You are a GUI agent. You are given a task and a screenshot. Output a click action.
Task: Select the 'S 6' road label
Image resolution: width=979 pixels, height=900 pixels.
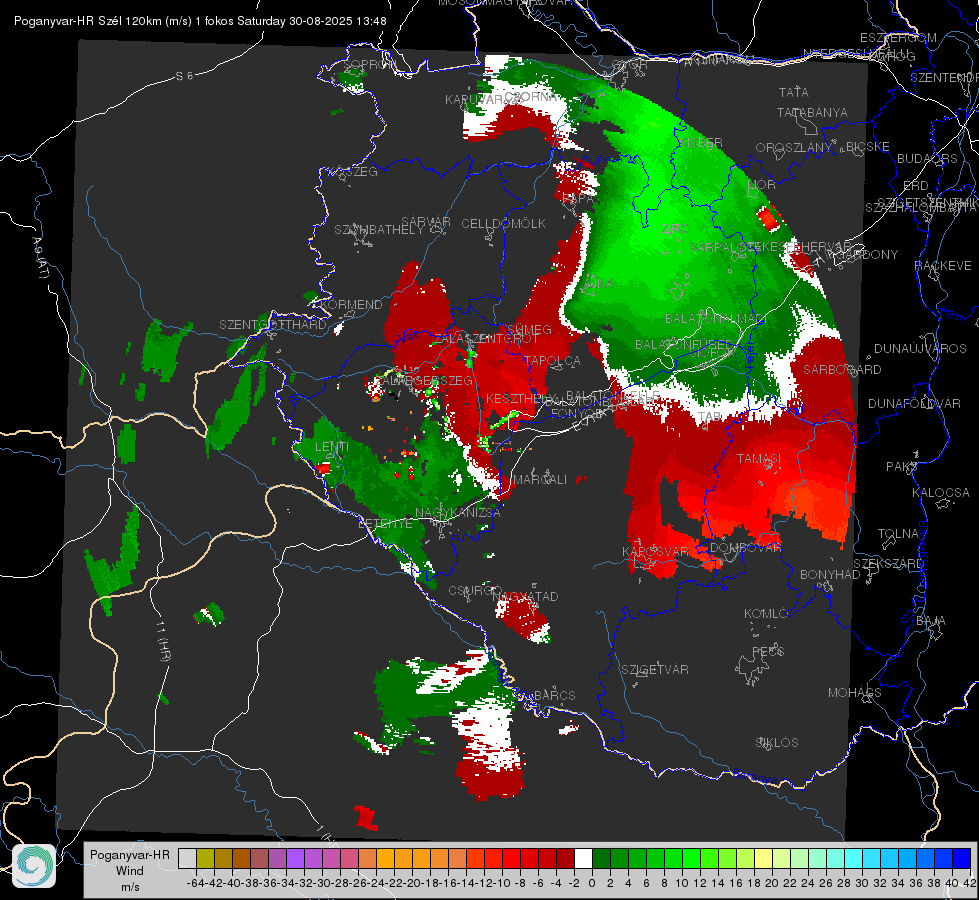tap(184, 76)
